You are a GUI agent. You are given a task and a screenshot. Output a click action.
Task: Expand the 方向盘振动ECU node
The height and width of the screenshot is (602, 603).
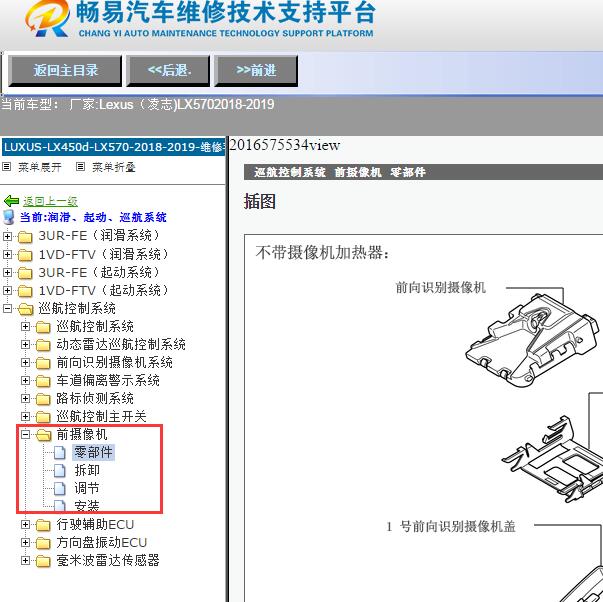pos(25,542)
